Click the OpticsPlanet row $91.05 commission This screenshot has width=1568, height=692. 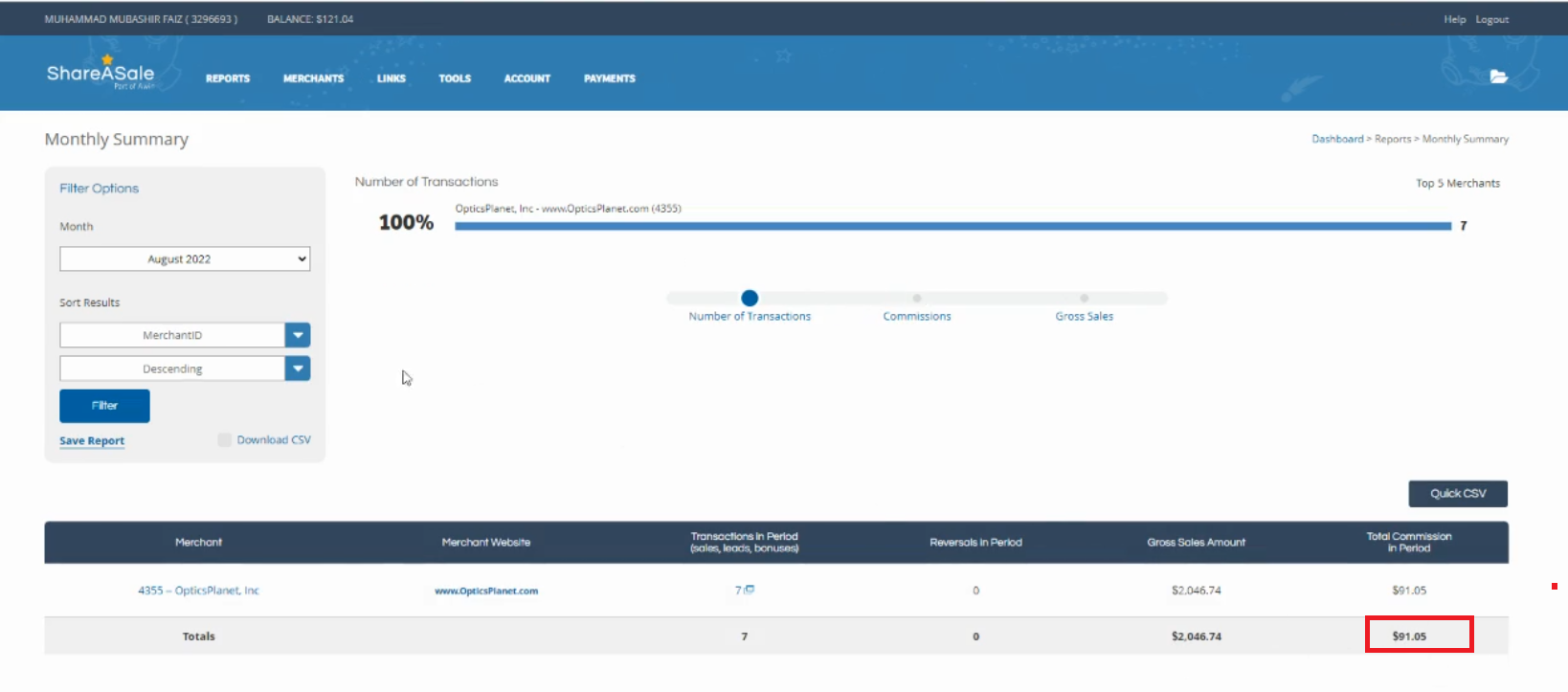(1409, 591)
